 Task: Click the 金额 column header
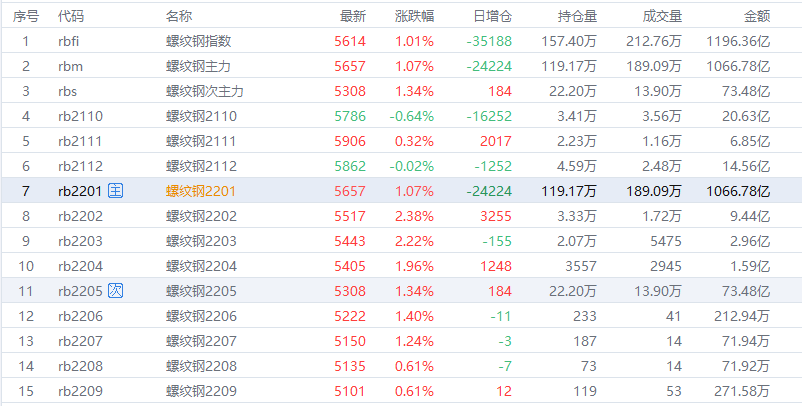pyautogui.click(x=757, y=16)
